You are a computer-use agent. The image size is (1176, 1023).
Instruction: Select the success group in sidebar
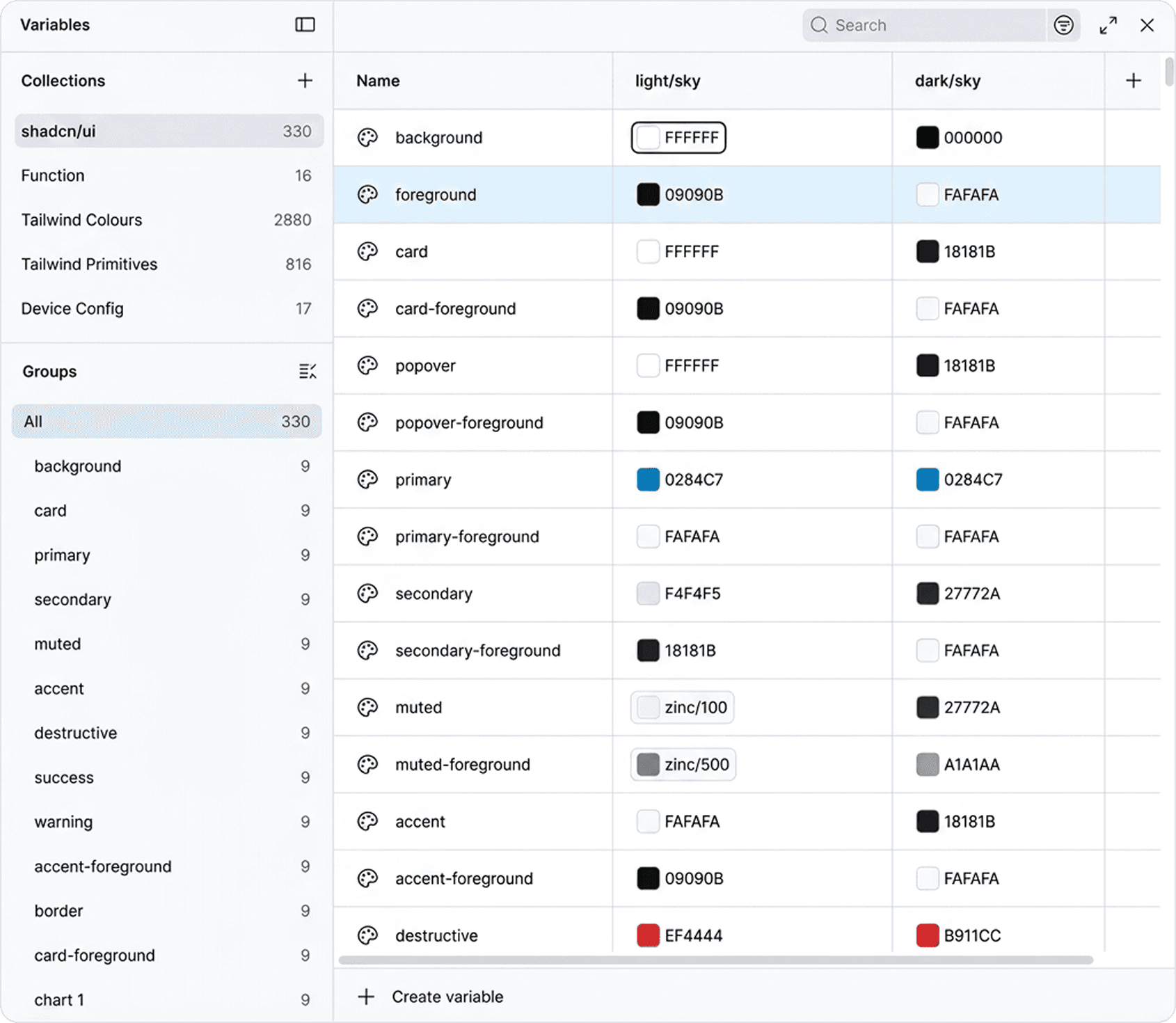click(167, 777)
